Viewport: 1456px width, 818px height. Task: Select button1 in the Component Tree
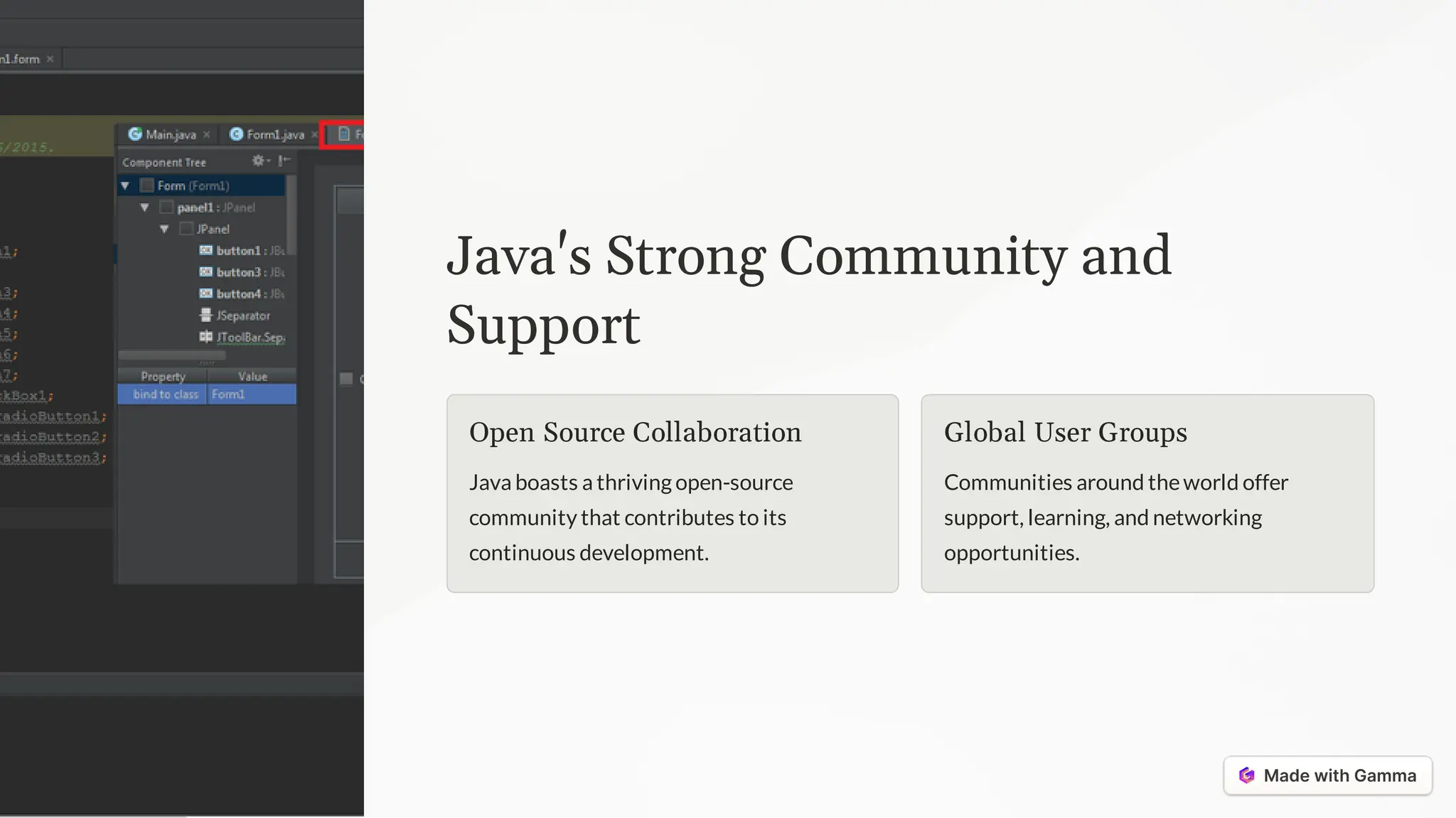pyautogui.click(x=202, y=250)
